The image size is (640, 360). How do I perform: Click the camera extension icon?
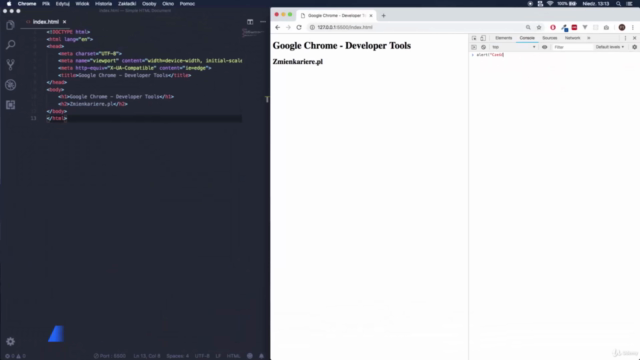coord(606,27)
